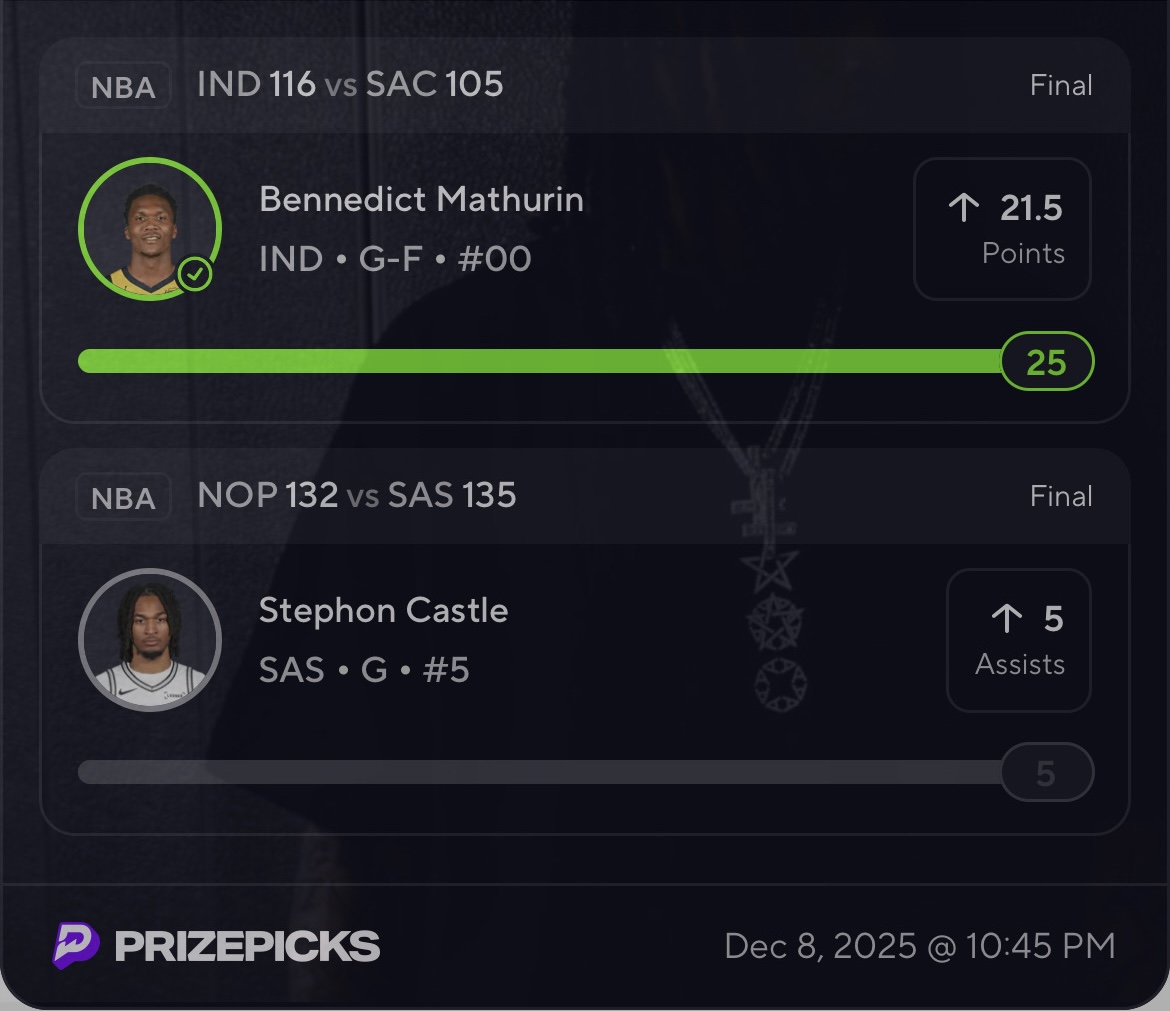This screenshot has width=1170, height=1011.
Task: Select the Bennedict Mathurin name
Action: [421, 199]
